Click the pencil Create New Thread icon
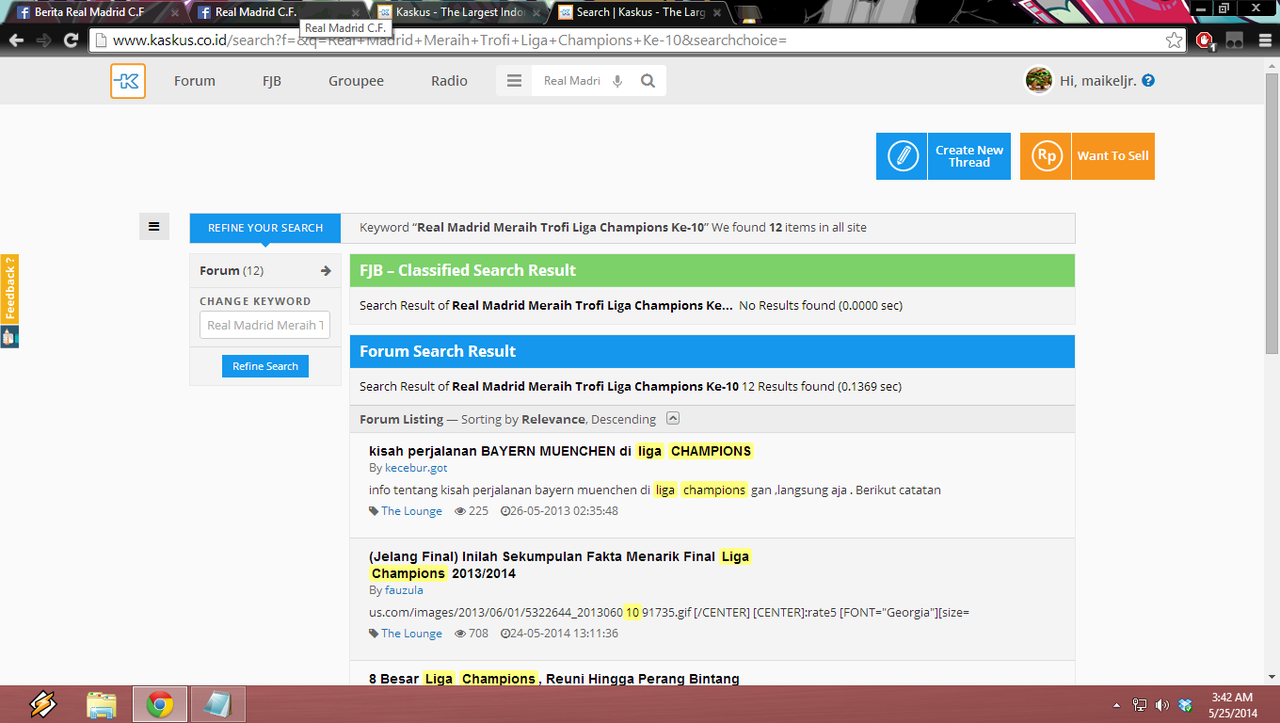 [902, 156]
